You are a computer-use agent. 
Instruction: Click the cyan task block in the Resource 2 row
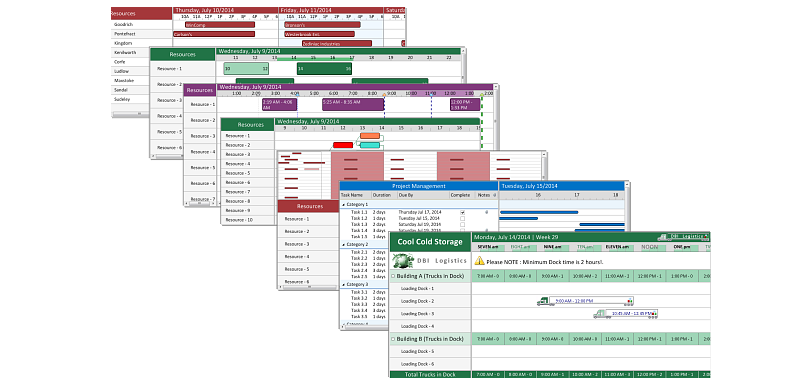coord(370,145)
